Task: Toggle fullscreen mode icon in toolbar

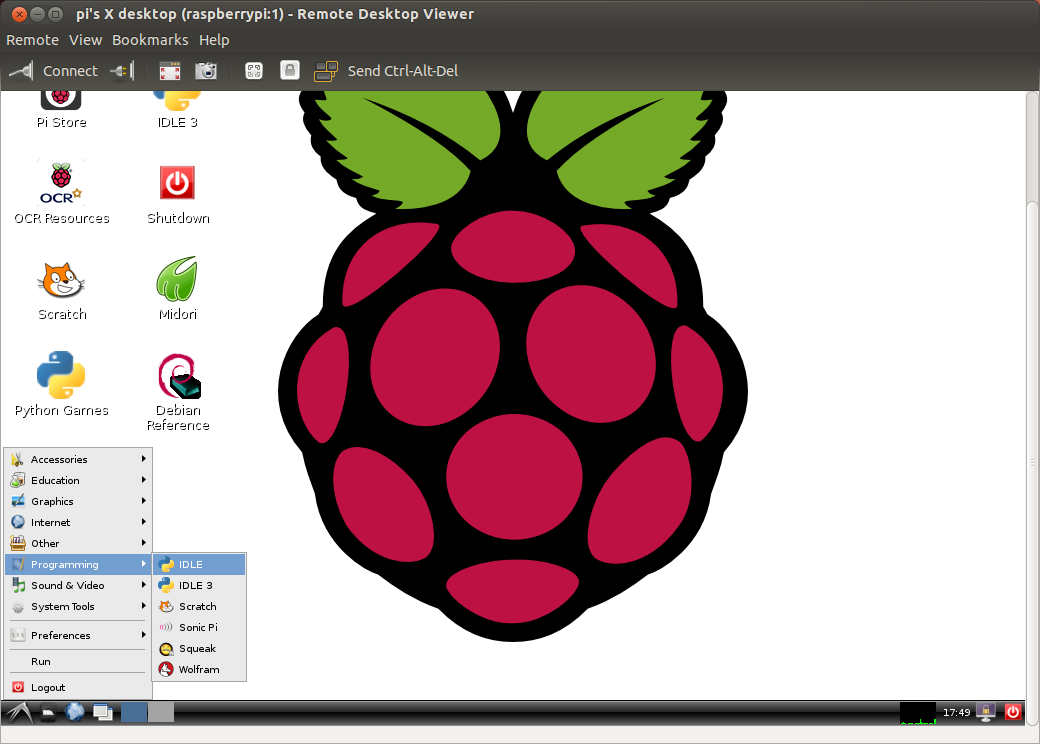Action: pyautogui.click(x=170, y=71)
